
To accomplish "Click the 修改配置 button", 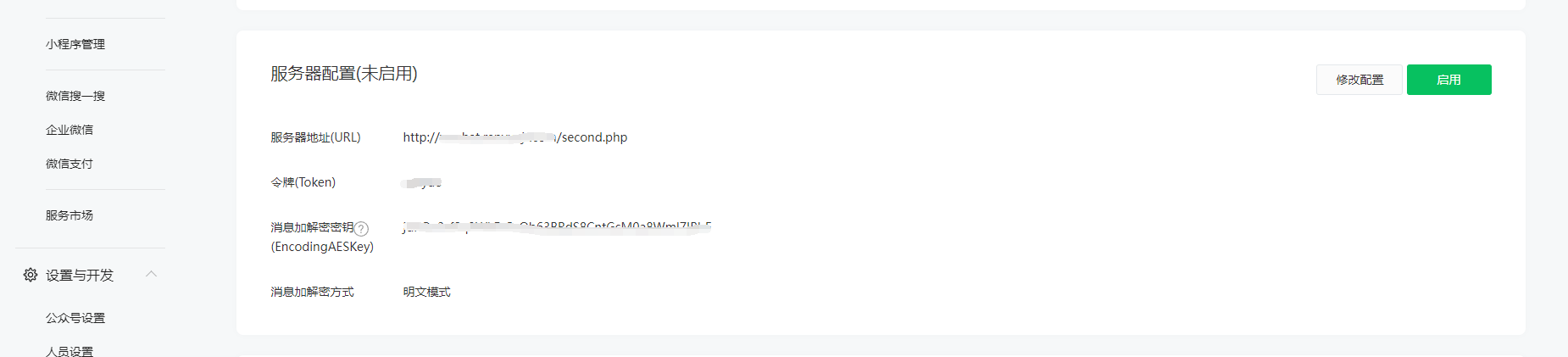I will click(x=1359, y=80).
